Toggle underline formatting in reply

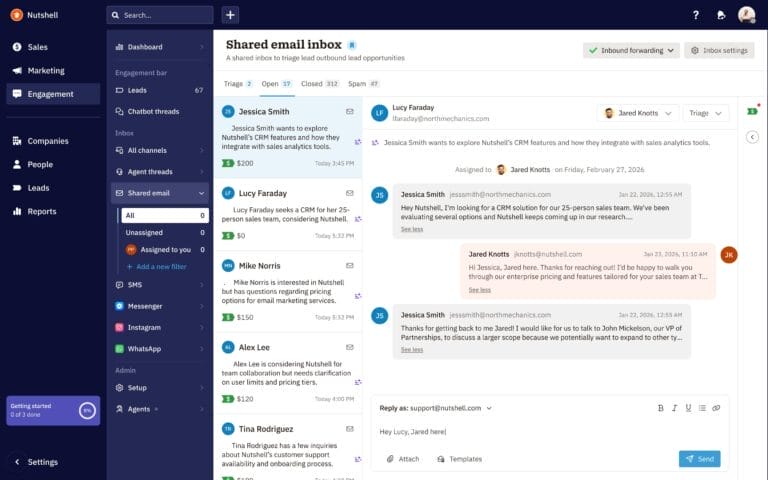(688, 408)
